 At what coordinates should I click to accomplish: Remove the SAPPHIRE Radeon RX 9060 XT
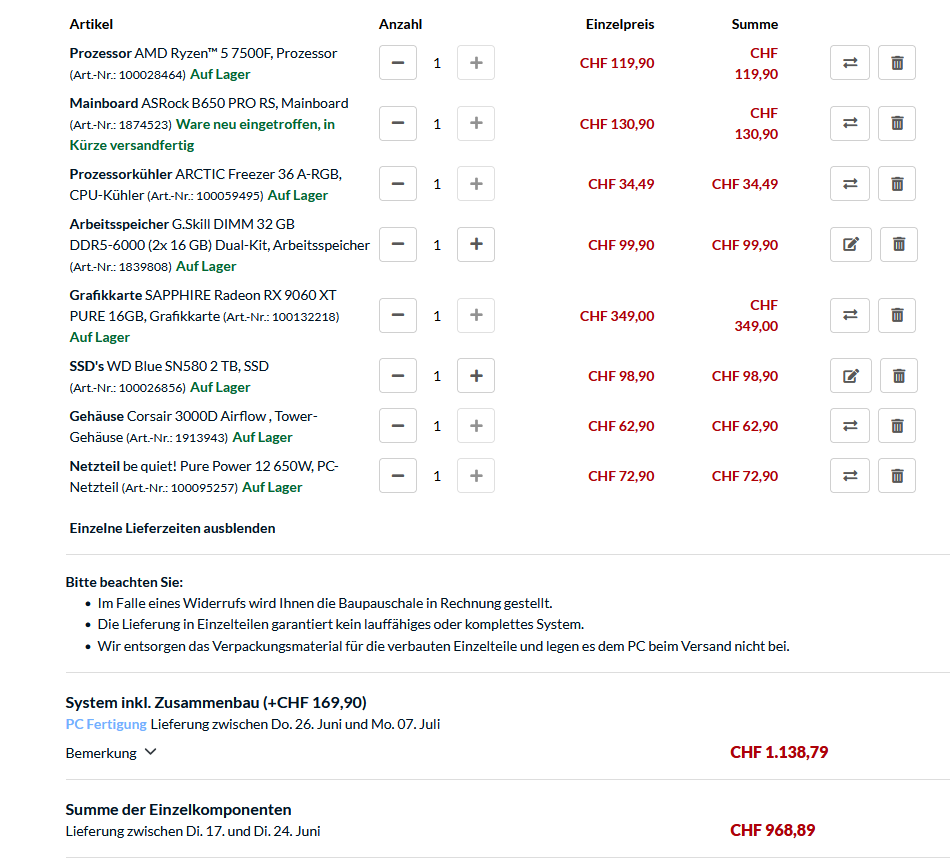point(897,315)
